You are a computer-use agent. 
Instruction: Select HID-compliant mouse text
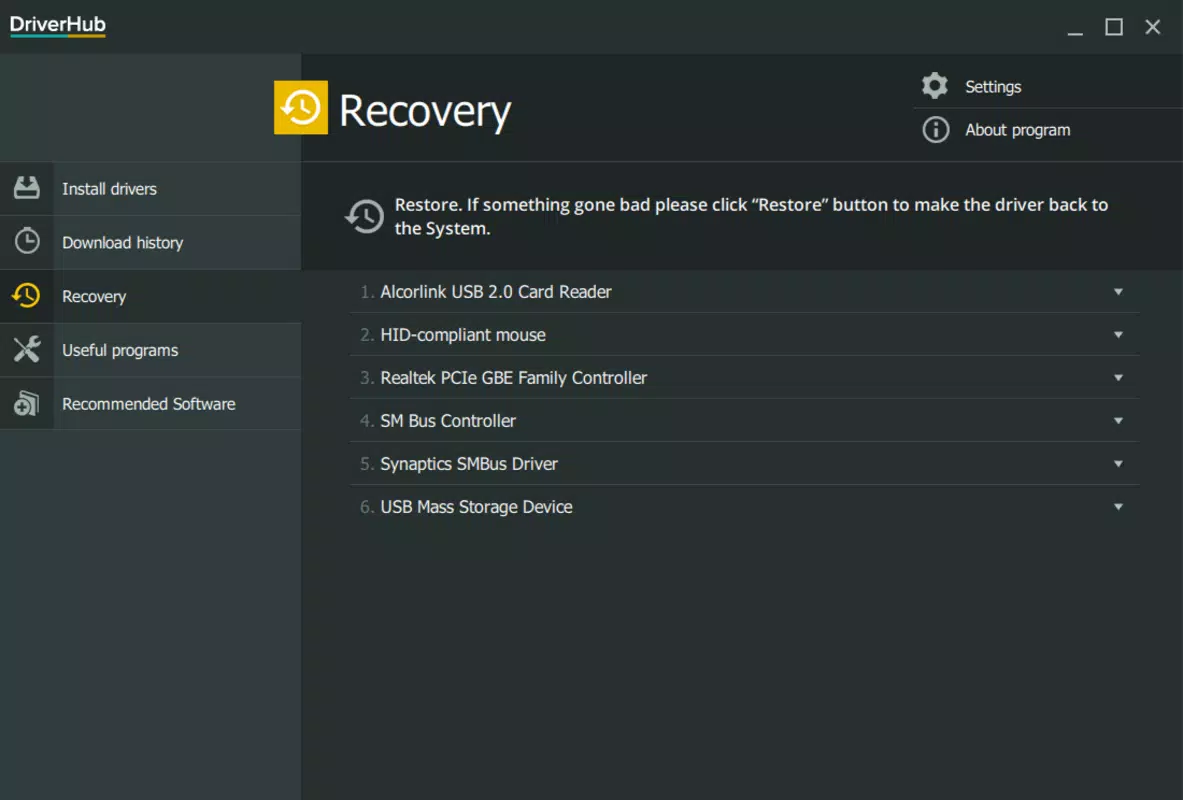[462, 334]
